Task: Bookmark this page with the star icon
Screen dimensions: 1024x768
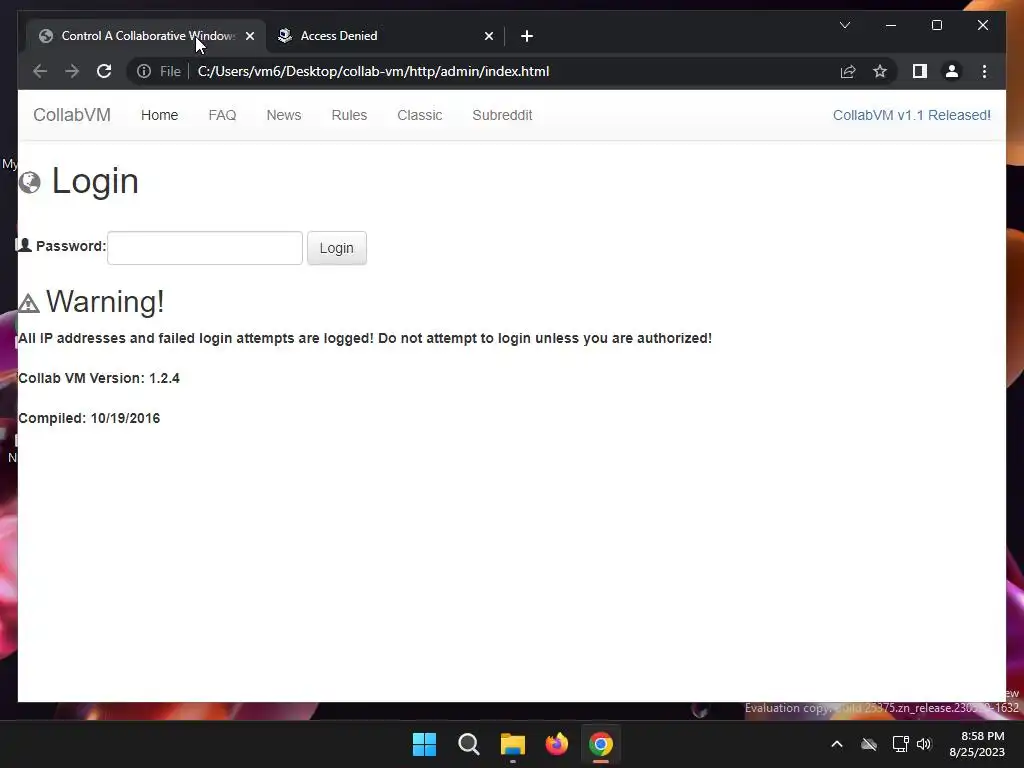Action: click(880, 71)
